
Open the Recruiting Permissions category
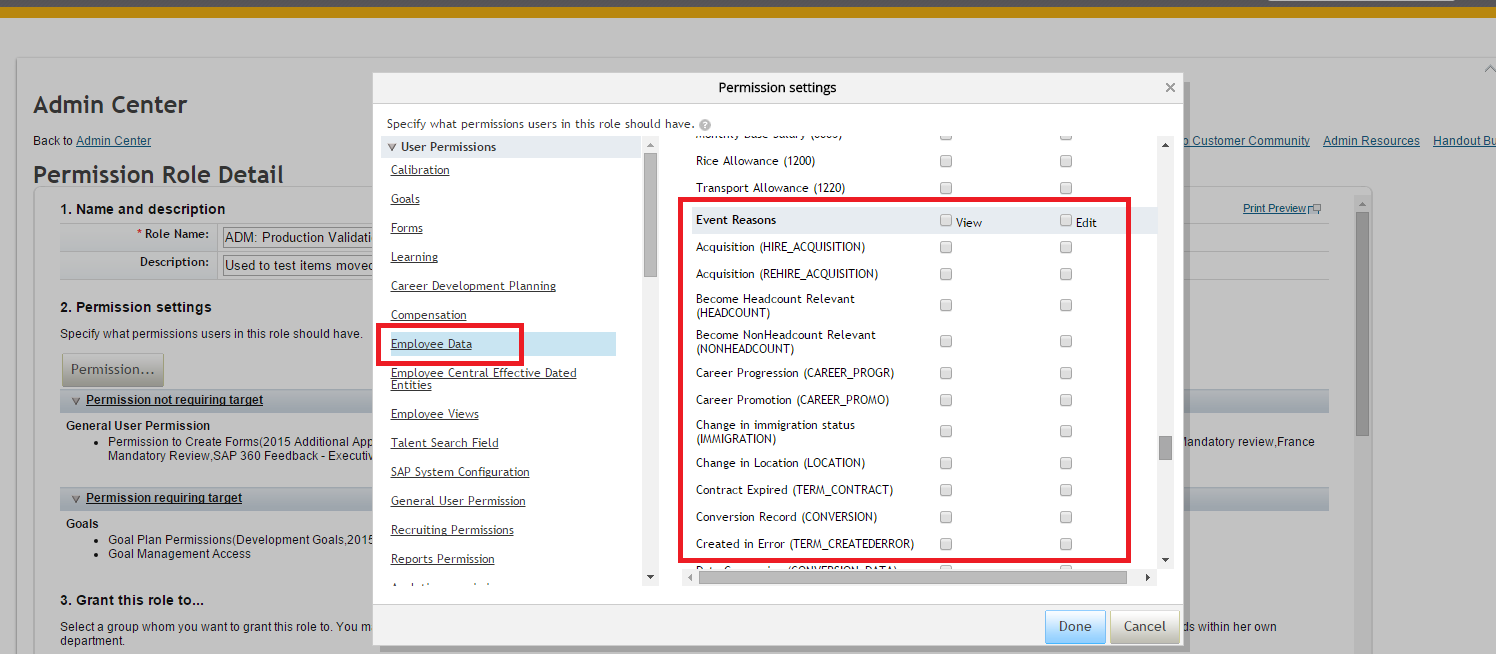pos(452,530)
